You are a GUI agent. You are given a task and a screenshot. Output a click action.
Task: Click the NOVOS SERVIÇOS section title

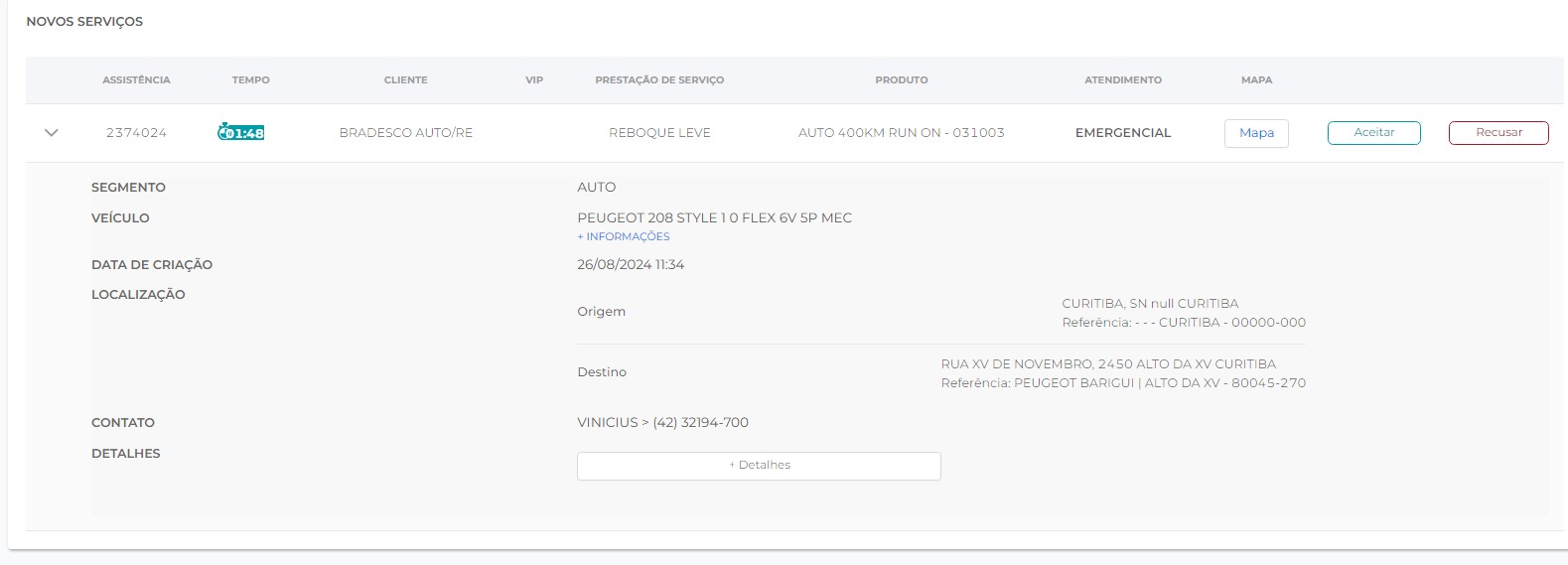(84, 22)
